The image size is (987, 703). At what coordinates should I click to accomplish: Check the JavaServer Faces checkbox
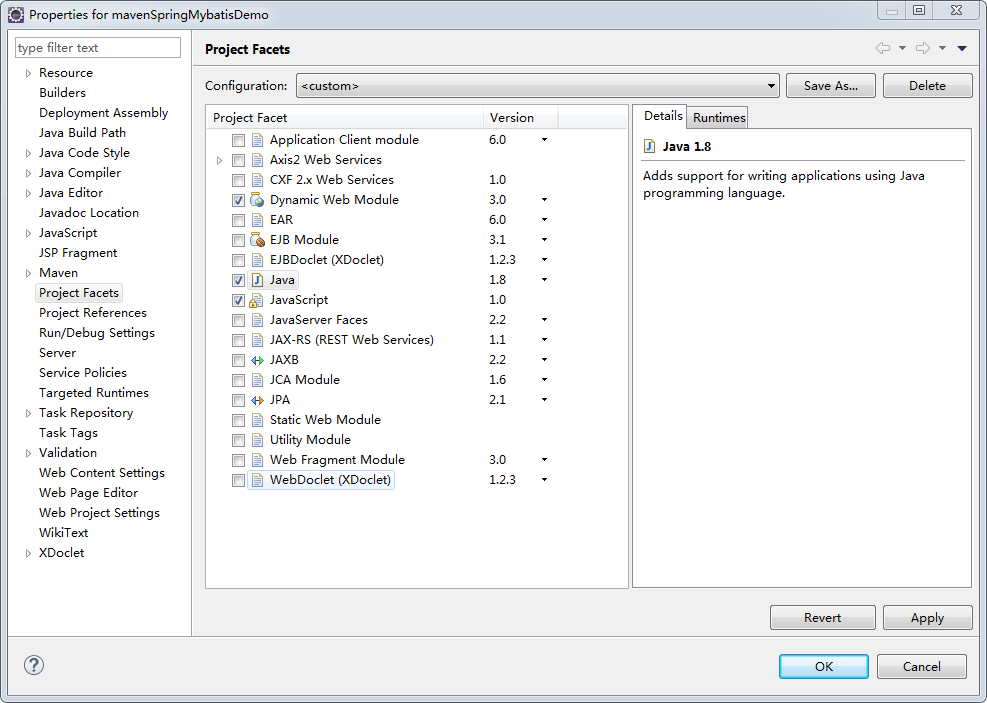tap(239, 320)
